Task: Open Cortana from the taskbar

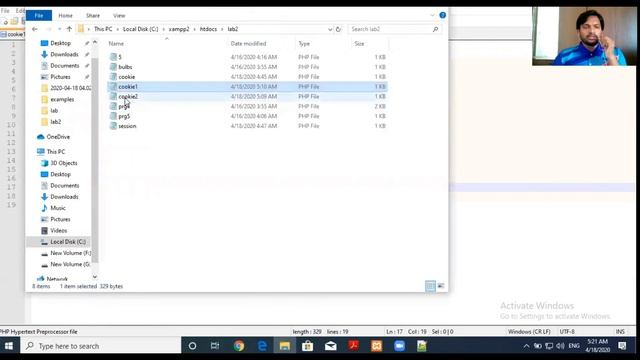Action: point(192,346)
